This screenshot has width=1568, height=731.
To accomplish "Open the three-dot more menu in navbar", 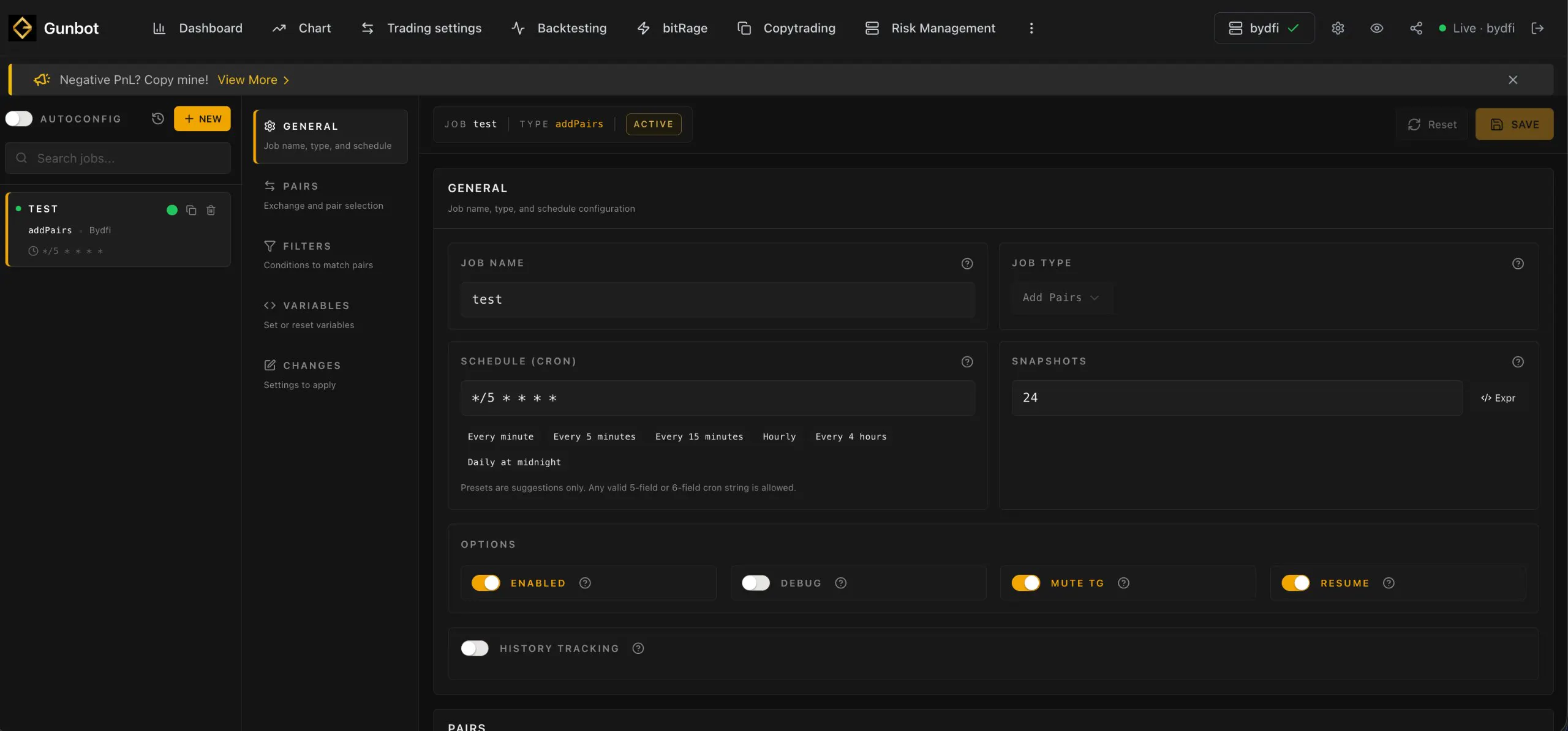I will [1031, 28].
